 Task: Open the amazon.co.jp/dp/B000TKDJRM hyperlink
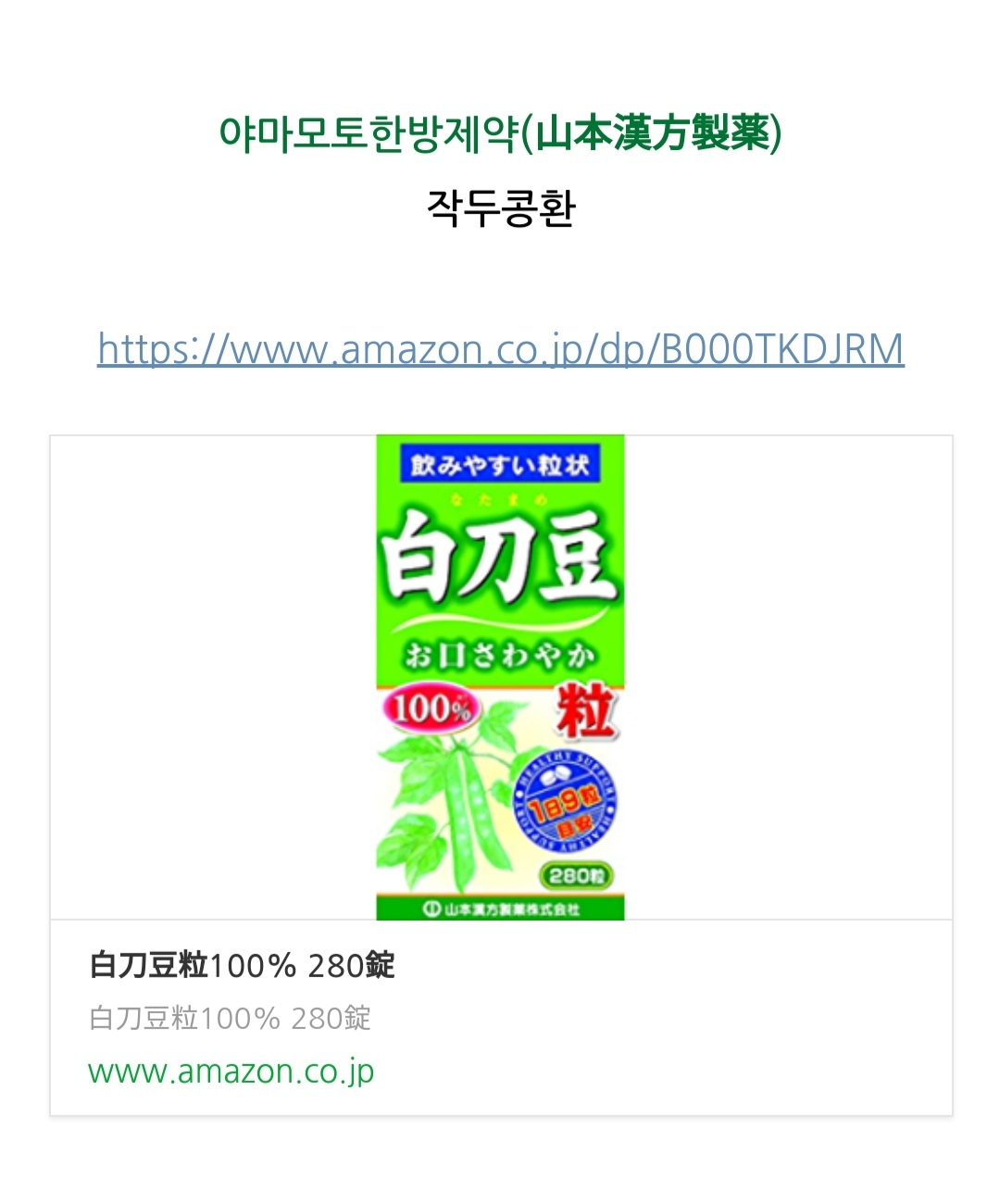point(500,350)
